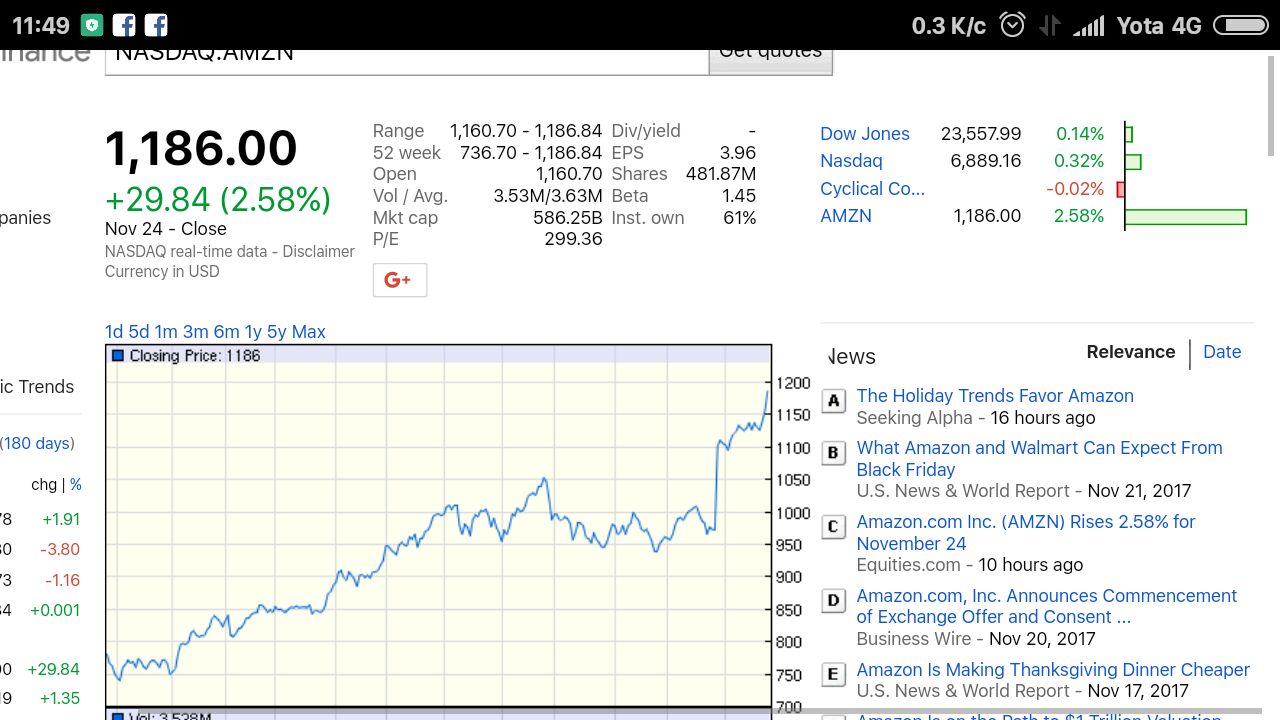1280x720 pixels.
Task: Click the Shares value 481.87M
Action: (x=721, y=174)
